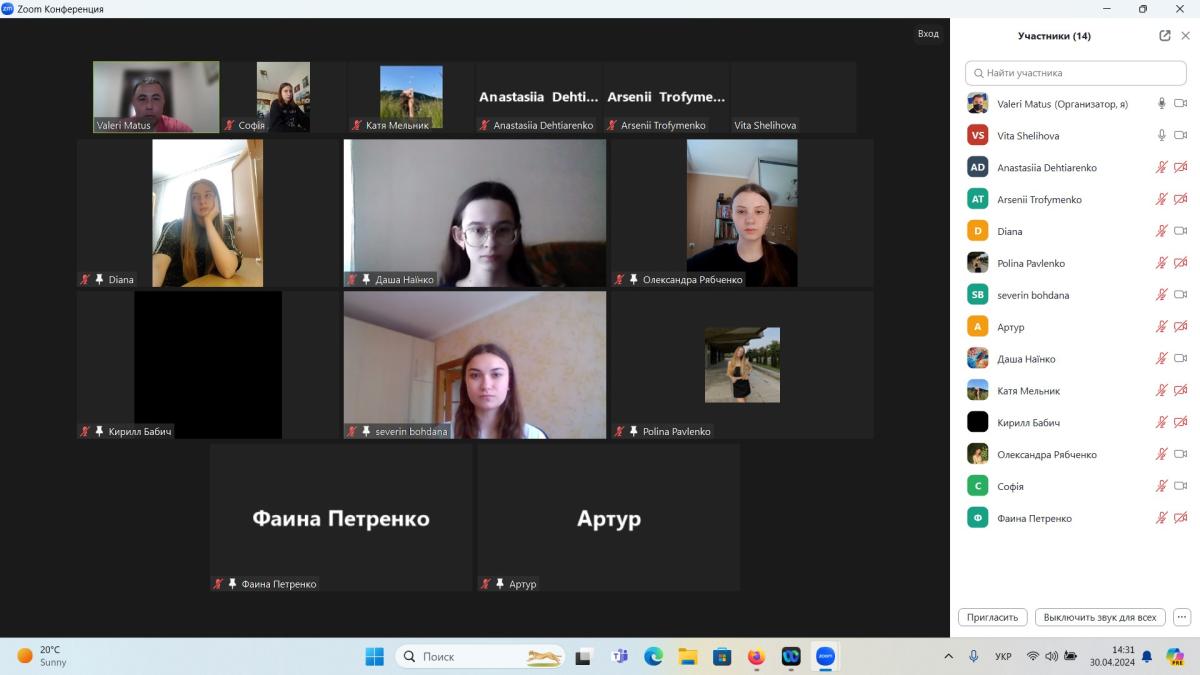Screen dimensions: 1200x675
Task: Click muted mic icon for Anastasiia Dehtiarenko
Action: coord(1161,167)
